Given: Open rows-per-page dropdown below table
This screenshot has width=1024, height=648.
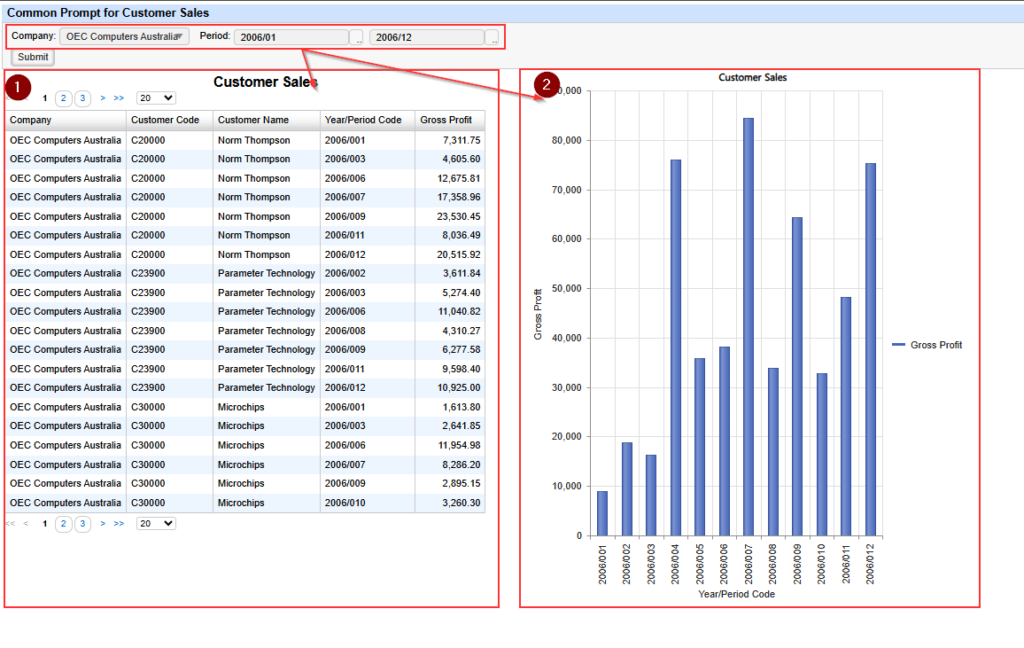Looking at the screenshot, I should click(x=155, y=523).
